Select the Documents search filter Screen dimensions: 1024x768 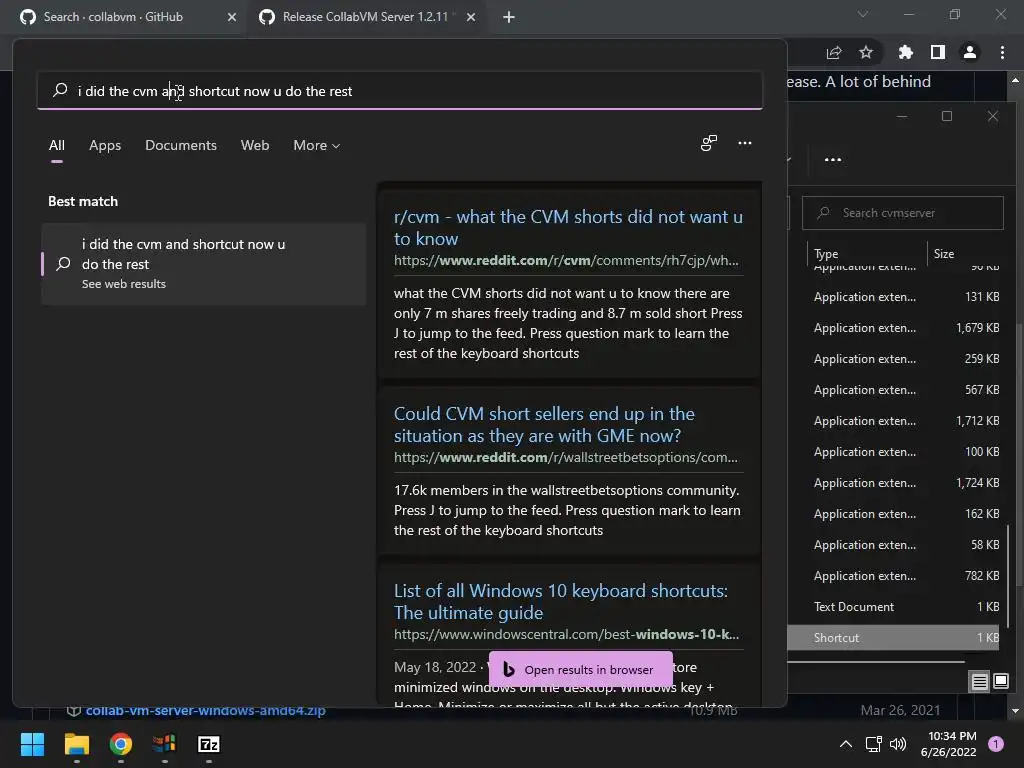pos(181,146)
